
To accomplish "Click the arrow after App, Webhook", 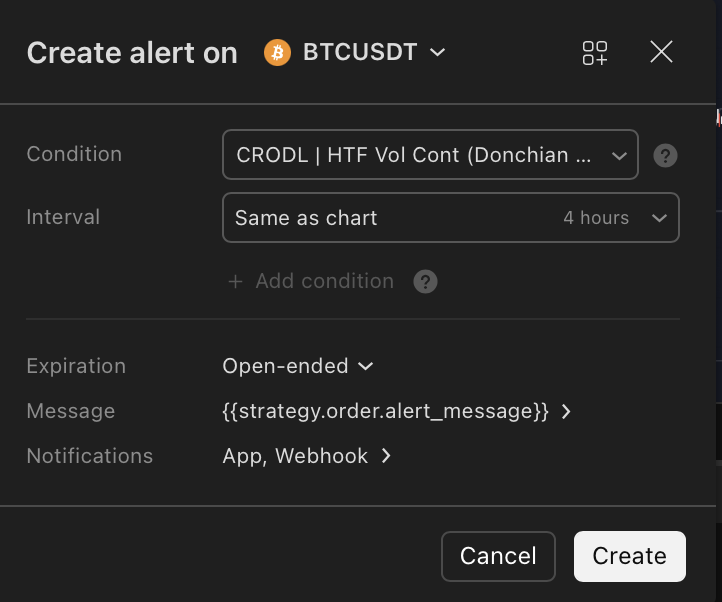I will click(386, 456).
